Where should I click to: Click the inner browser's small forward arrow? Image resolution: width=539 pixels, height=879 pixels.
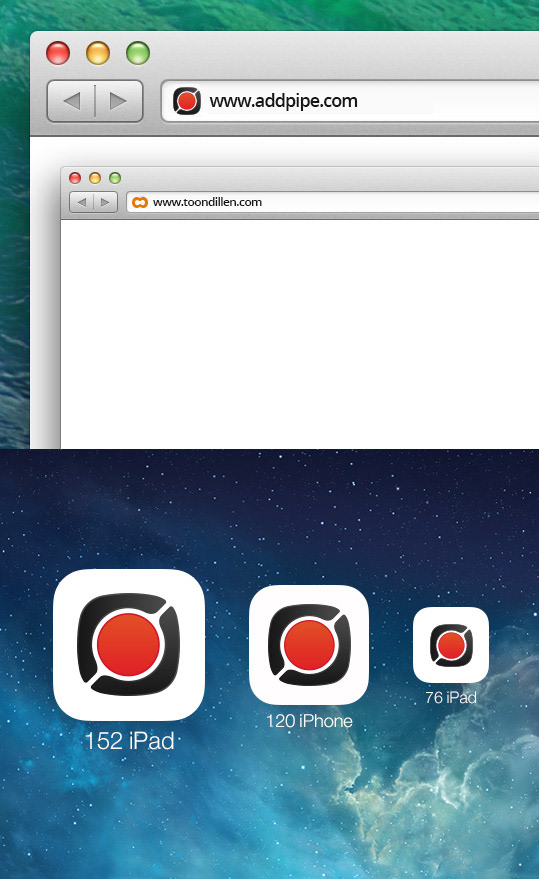105,202
